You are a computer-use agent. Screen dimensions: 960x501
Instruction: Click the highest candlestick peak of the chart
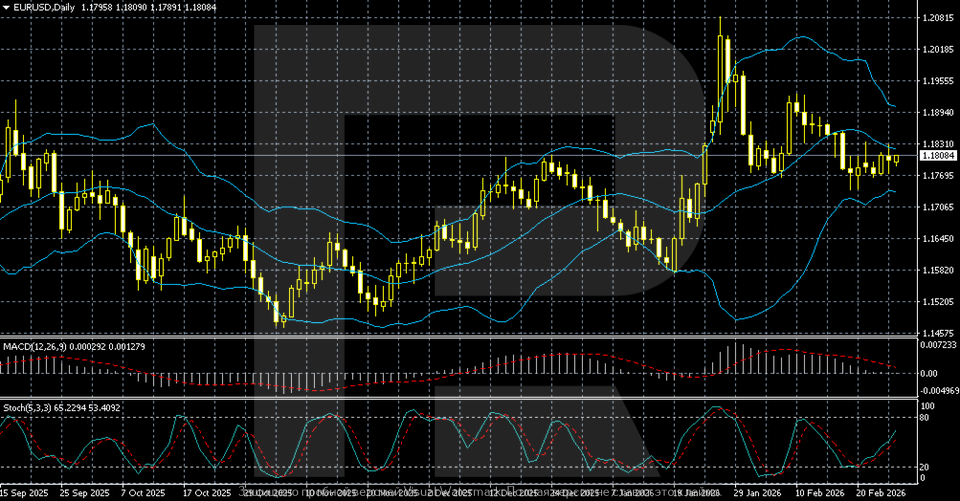(x=720, y=20)
